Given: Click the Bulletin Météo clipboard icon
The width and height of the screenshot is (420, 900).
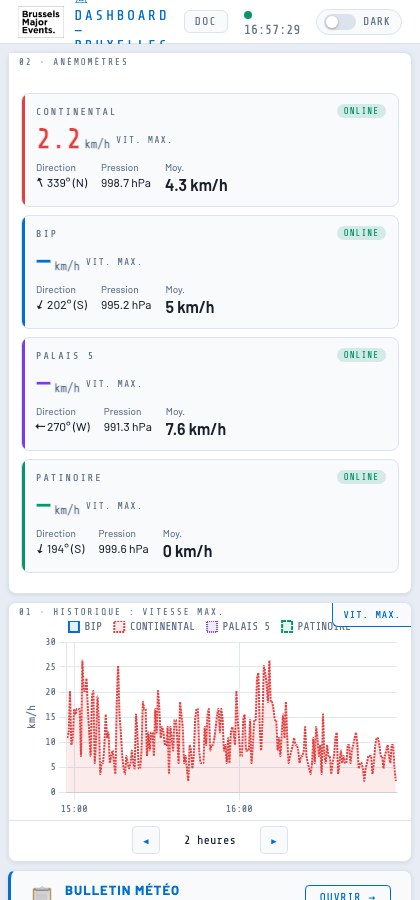Looking at the screenshot, I should pos(41,894).
